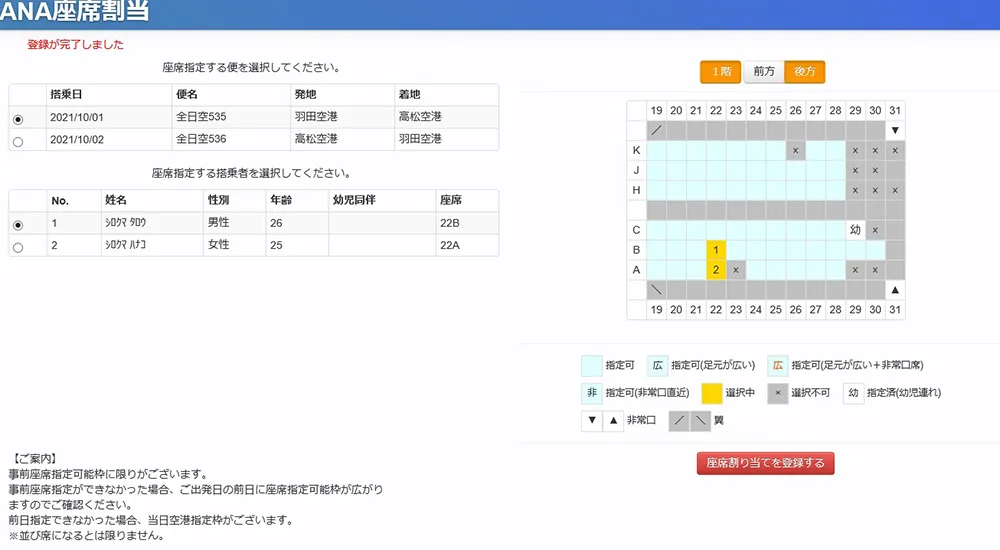Switch to the 後方 rear section tab
This screenshot has width=1000, height=550.
[804, 71]
